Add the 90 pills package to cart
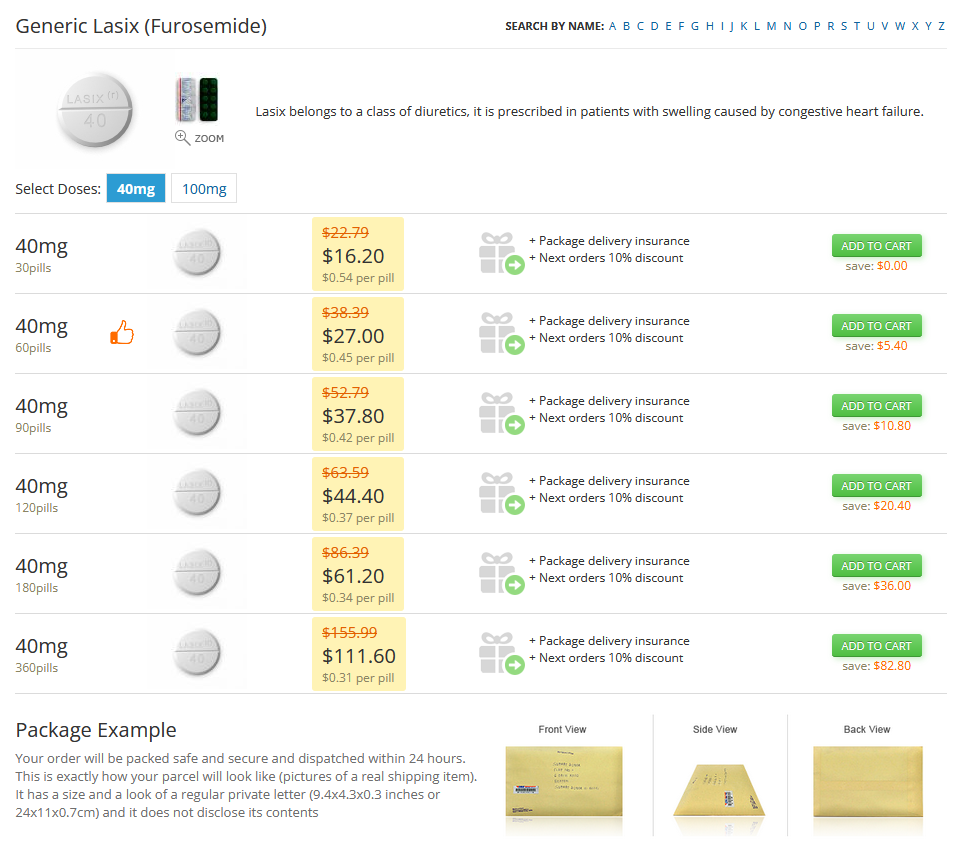The image size is (958, 845). tap(876, 406)
